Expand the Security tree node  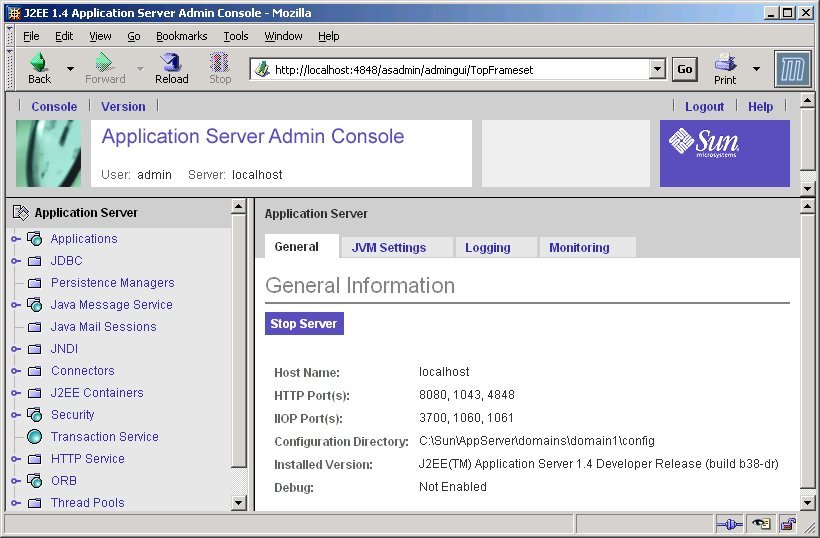[16, 415]
